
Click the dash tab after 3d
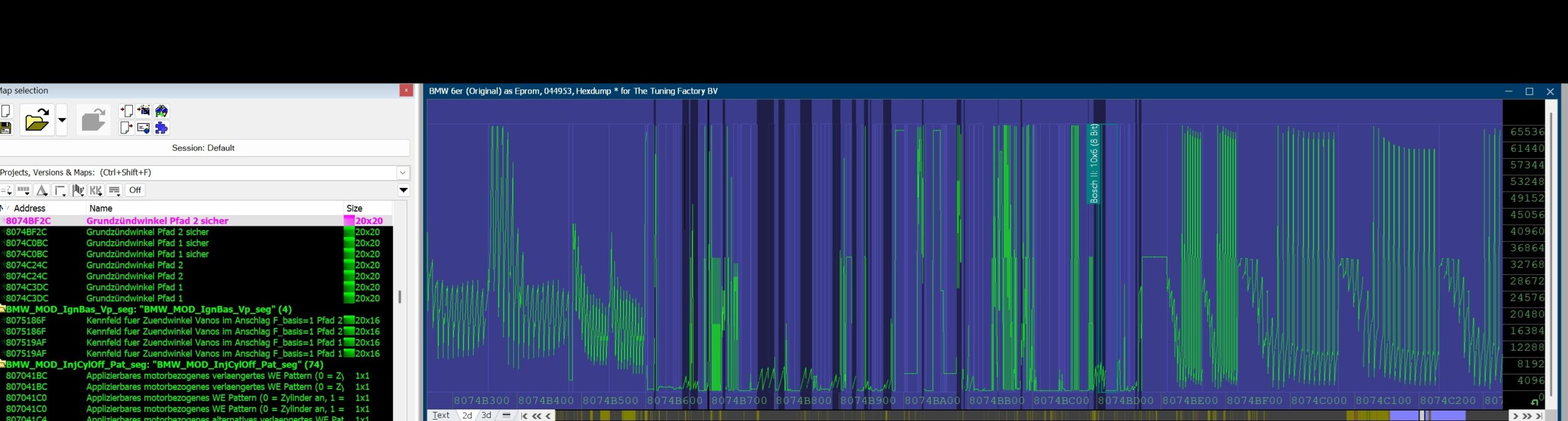pyautogui.click(x=507, y=415)
